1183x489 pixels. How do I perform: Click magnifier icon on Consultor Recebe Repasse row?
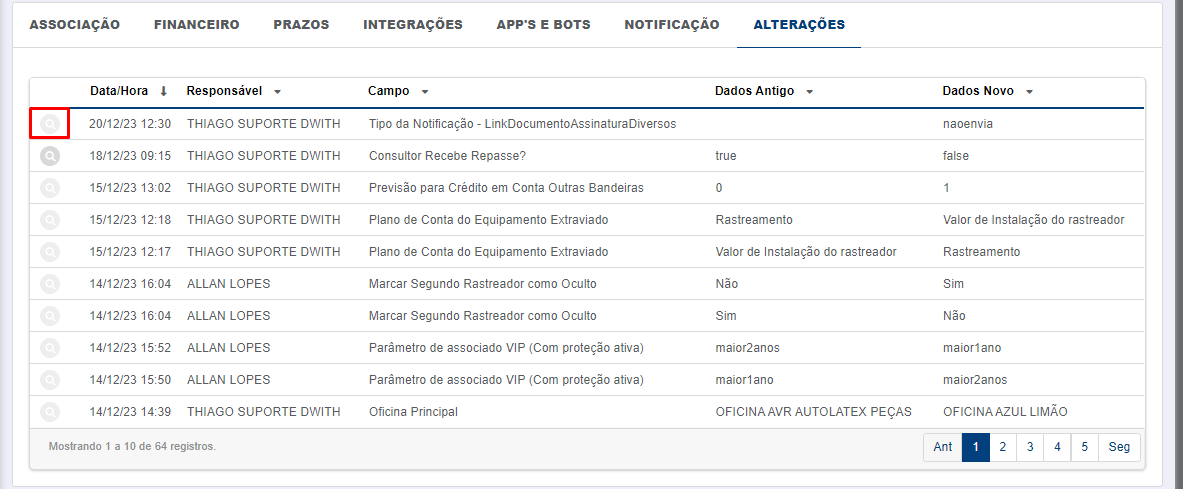[49, 155]
